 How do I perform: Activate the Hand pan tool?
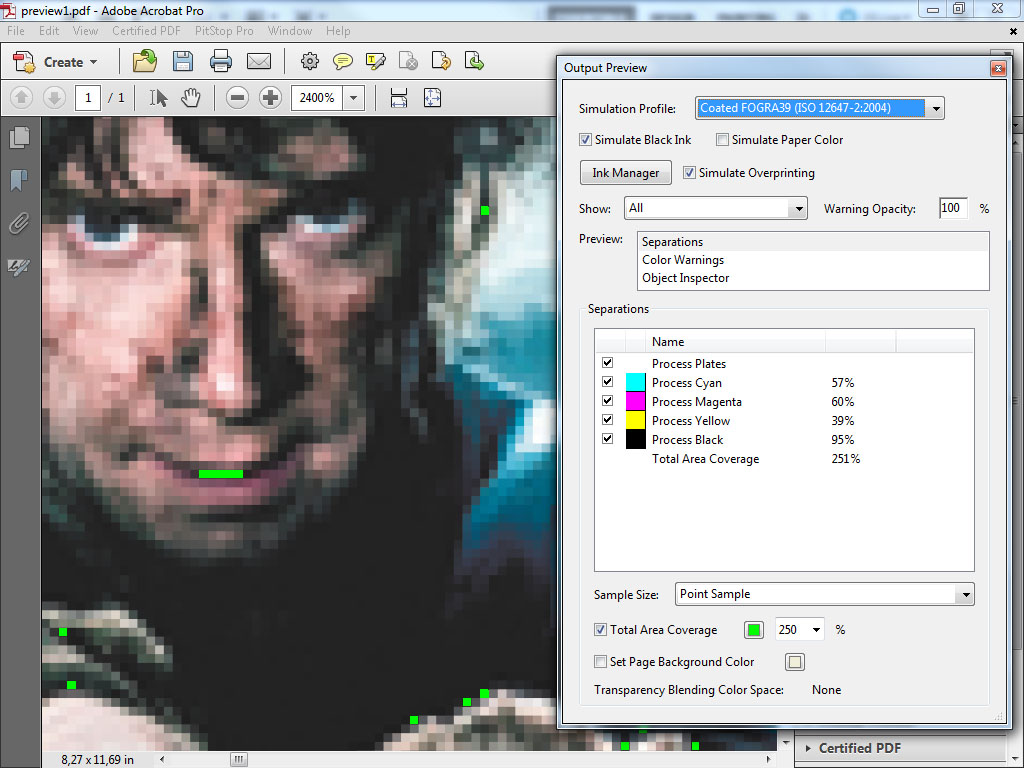point(191,98)
